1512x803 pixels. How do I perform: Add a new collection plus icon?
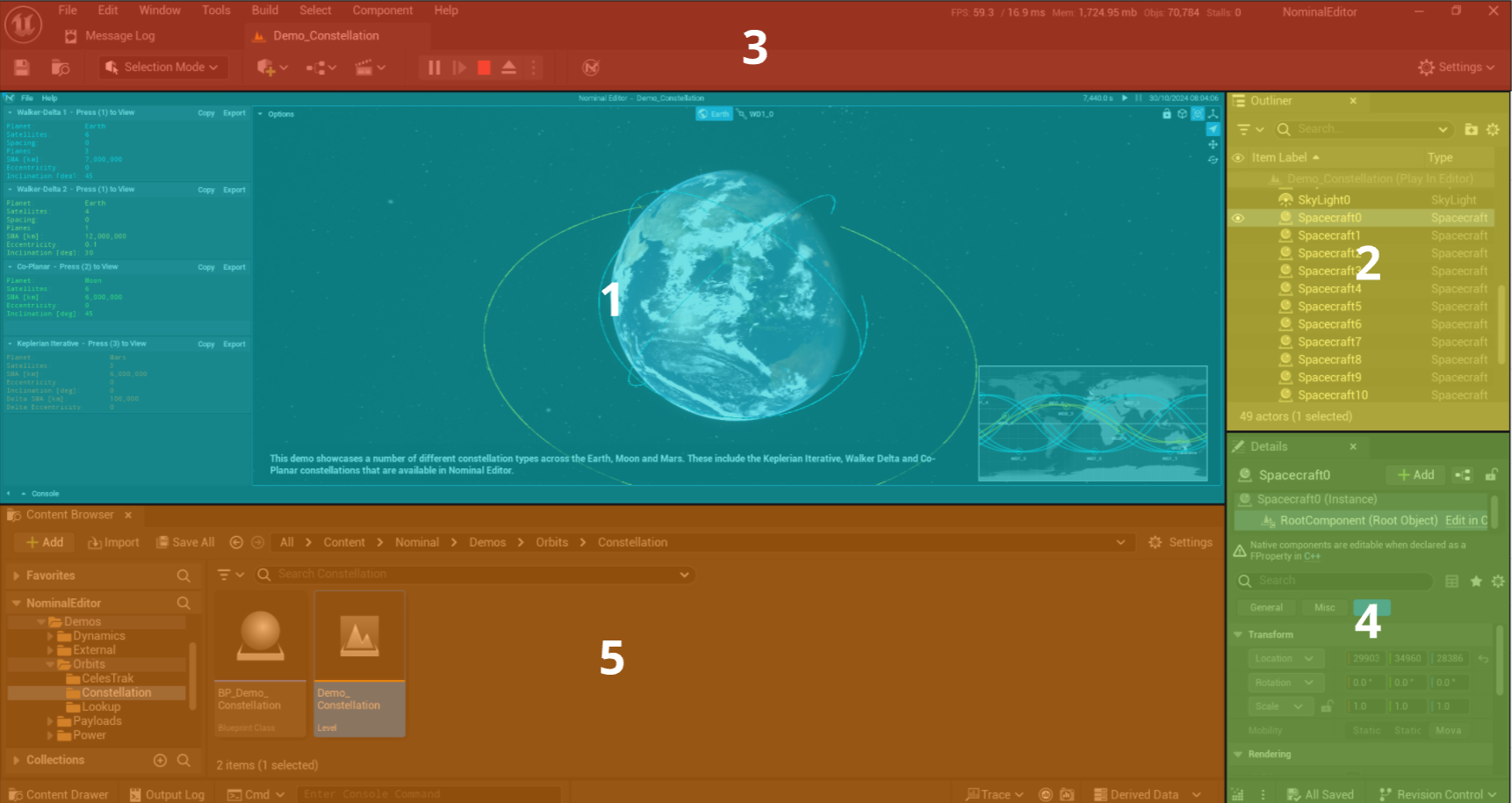pyautogui.click(x=160, y=760)
